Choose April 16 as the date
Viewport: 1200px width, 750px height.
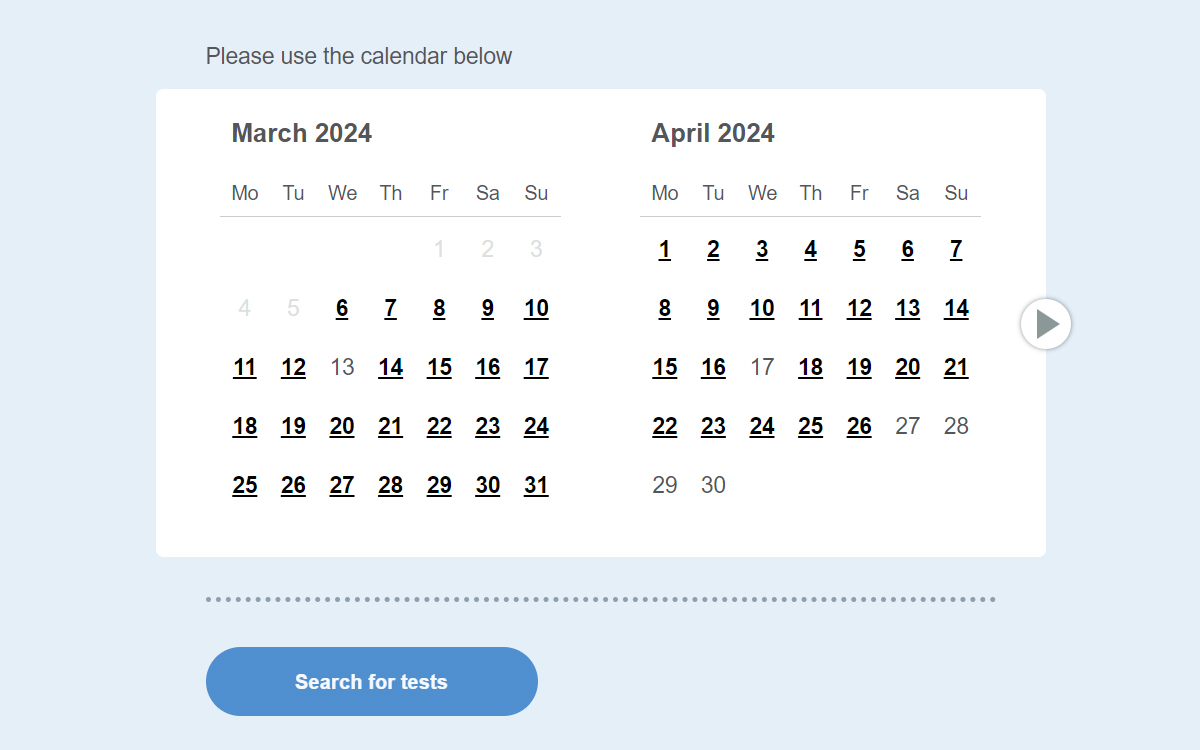coord(713,367)
